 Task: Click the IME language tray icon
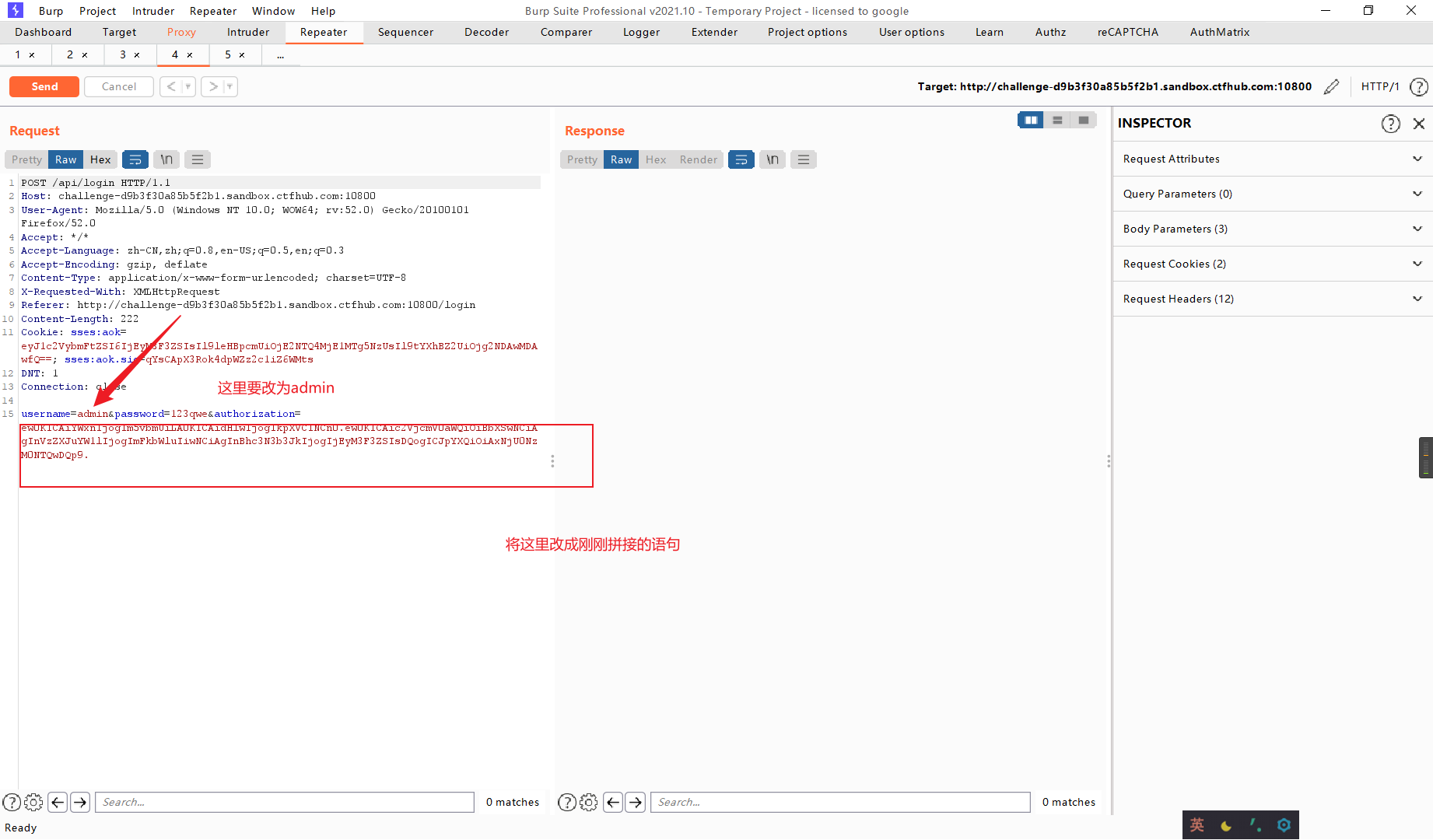(1197, 825)
